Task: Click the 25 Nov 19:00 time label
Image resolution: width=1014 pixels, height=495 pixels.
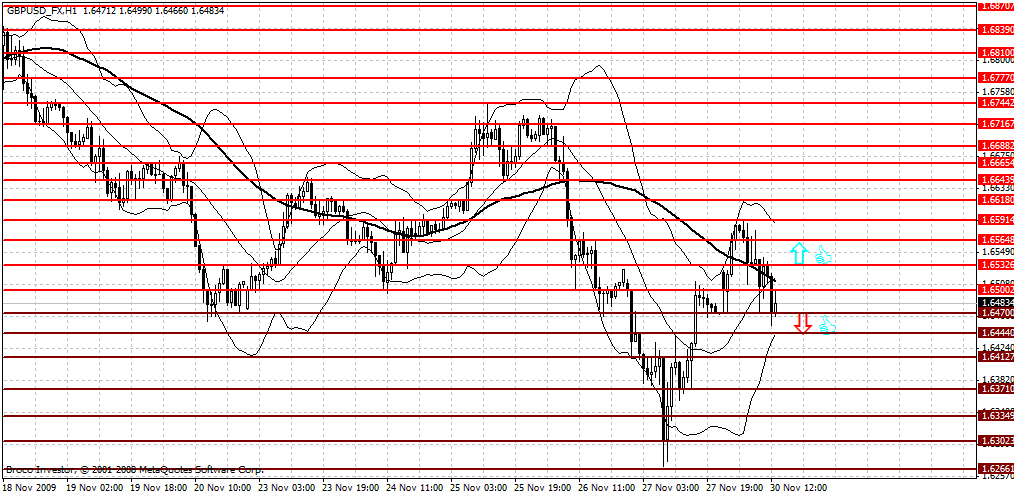Action: pyautogui.click(x=543, y=487)
